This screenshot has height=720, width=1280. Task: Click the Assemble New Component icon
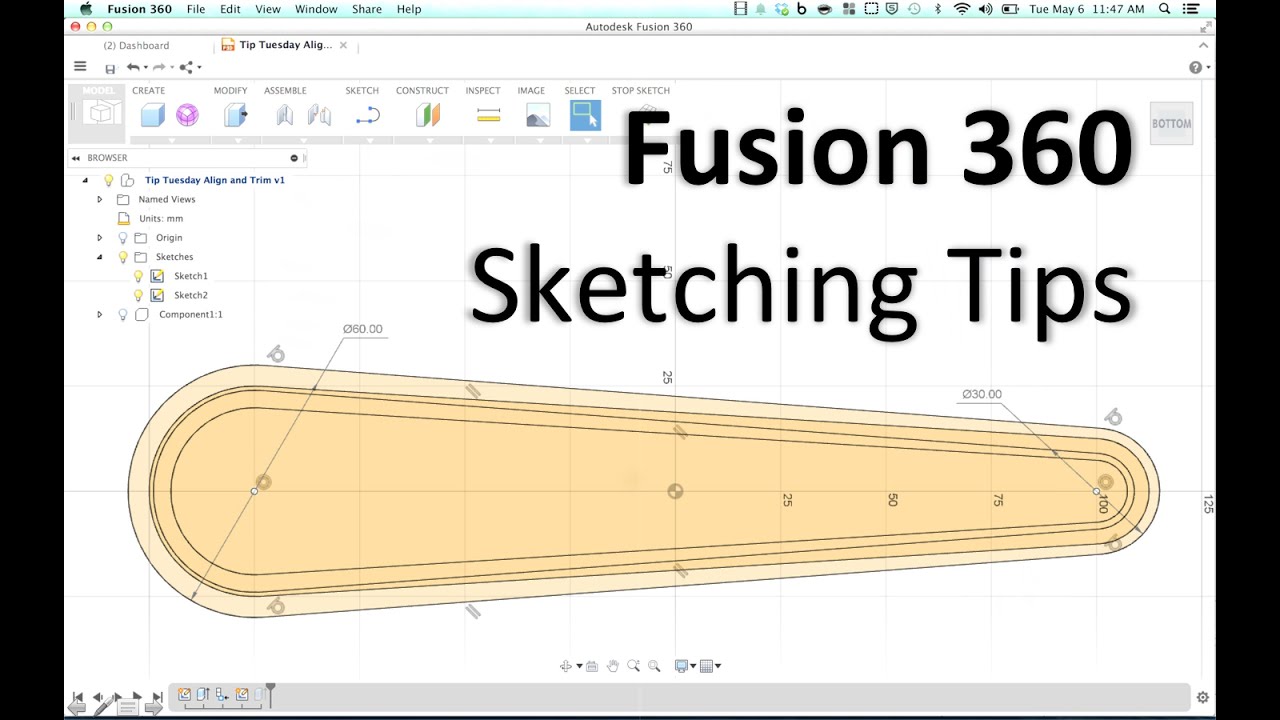[x=285, y=115]
